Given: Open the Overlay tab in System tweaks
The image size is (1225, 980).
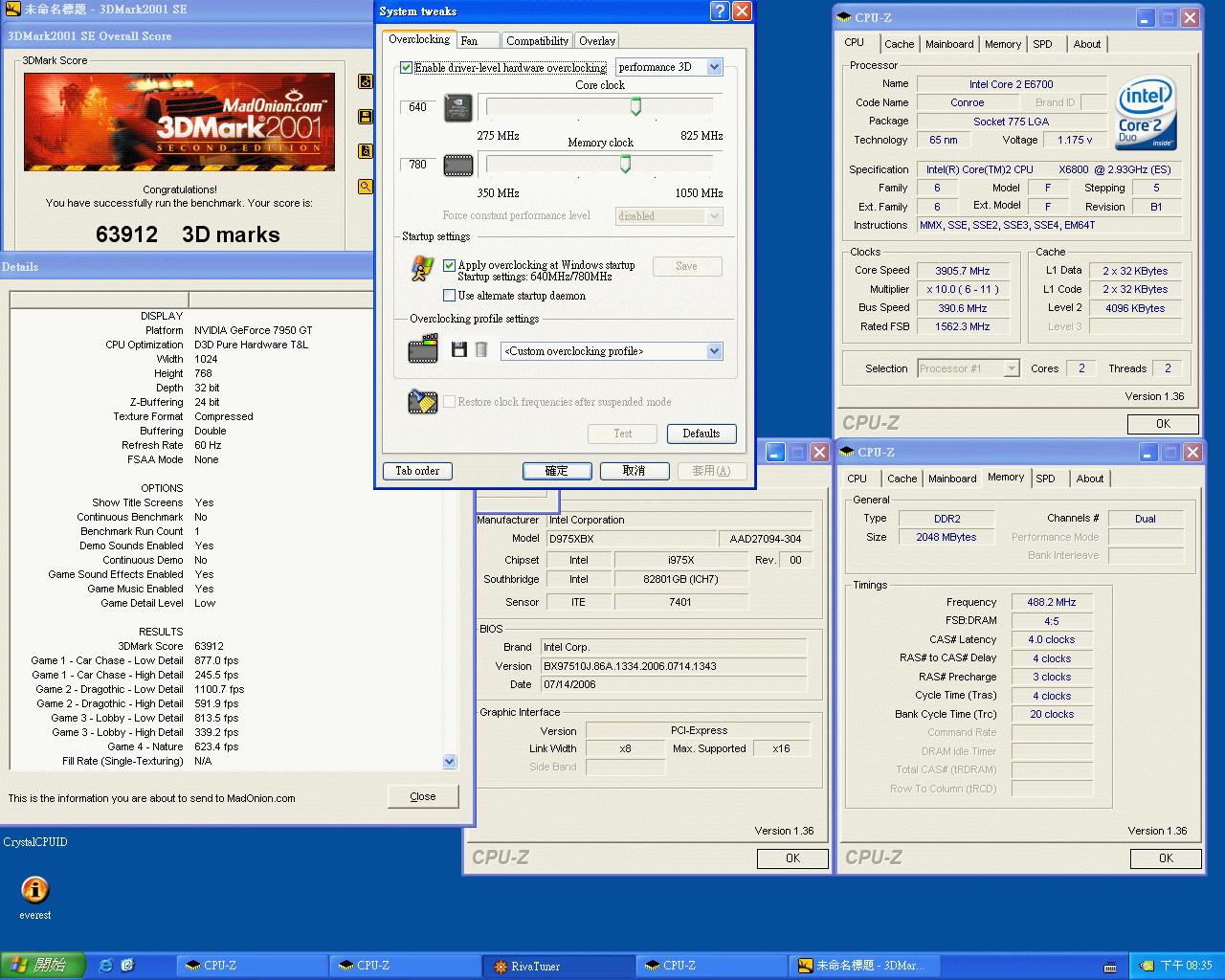Looking at the screenshot, I should point(597,41).
